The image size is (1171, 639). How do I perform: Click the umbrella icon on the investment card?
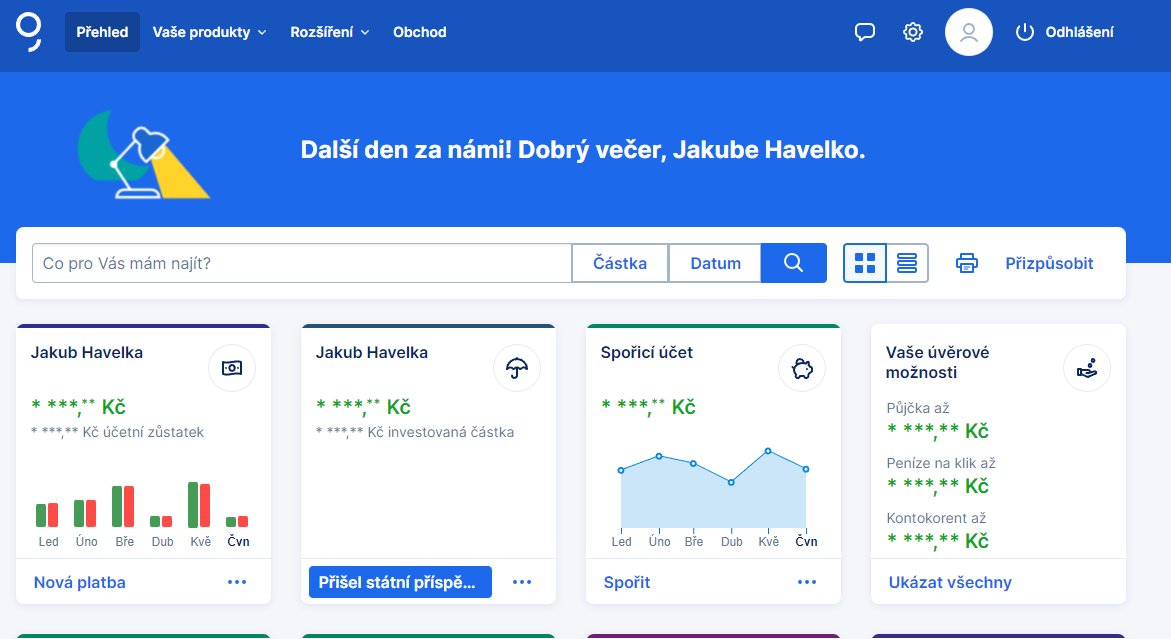tap(517, 368)
